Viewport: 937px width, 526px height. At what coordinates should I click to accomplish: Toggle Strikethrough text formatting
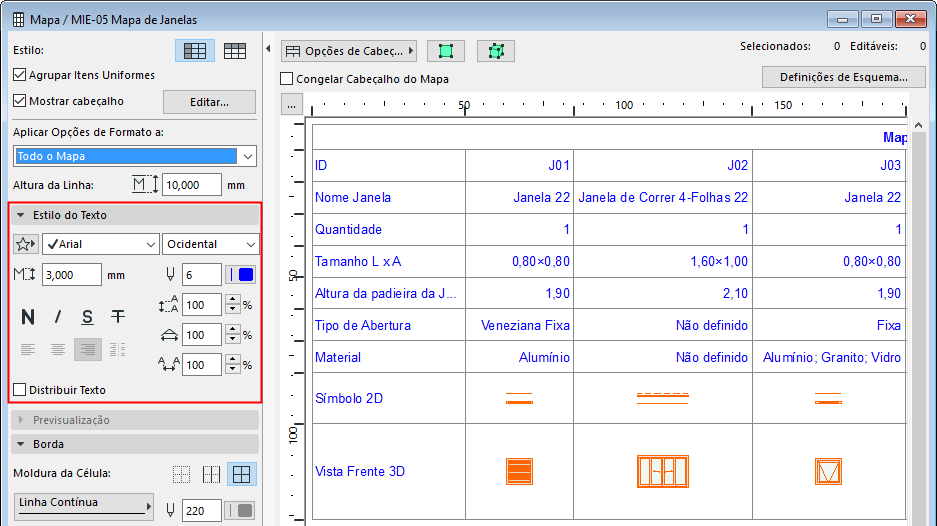pos(118,317)
